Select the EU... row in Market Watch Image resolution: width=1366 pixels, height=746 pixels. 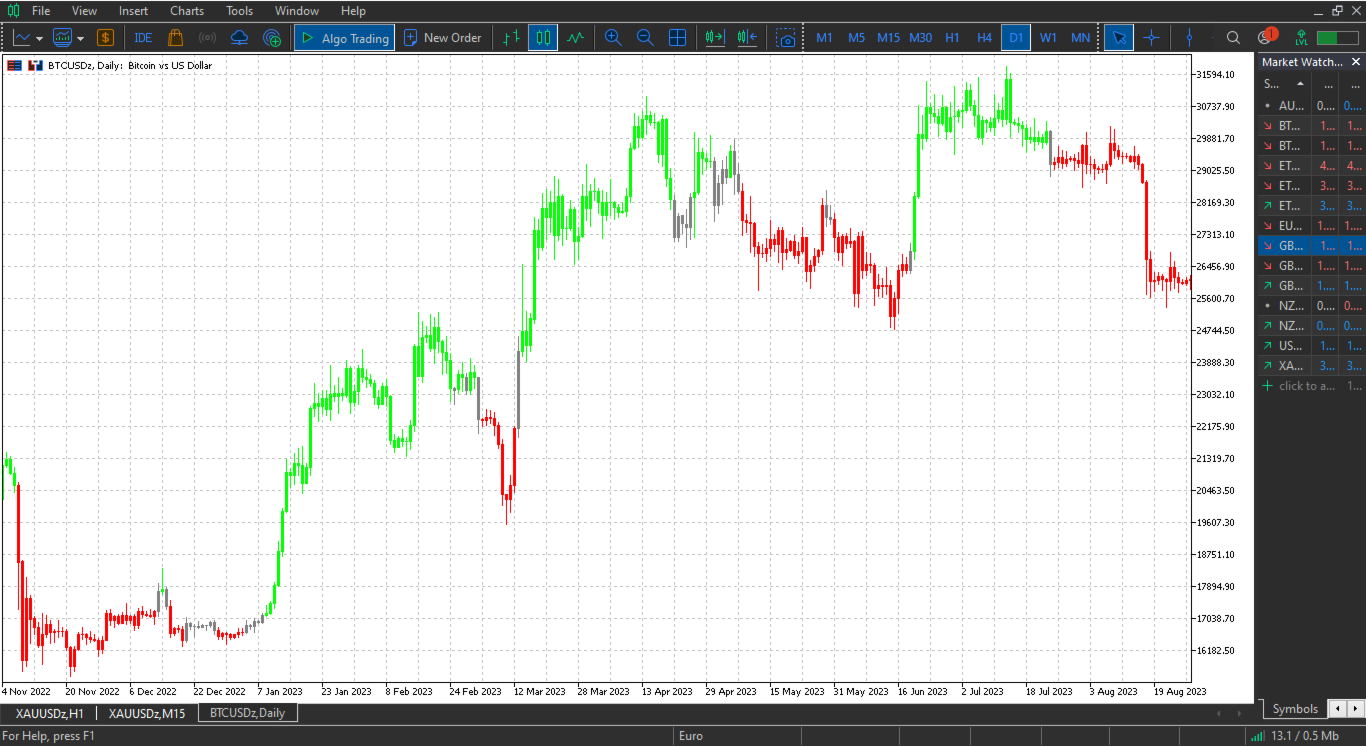(x=1310, y=225)
